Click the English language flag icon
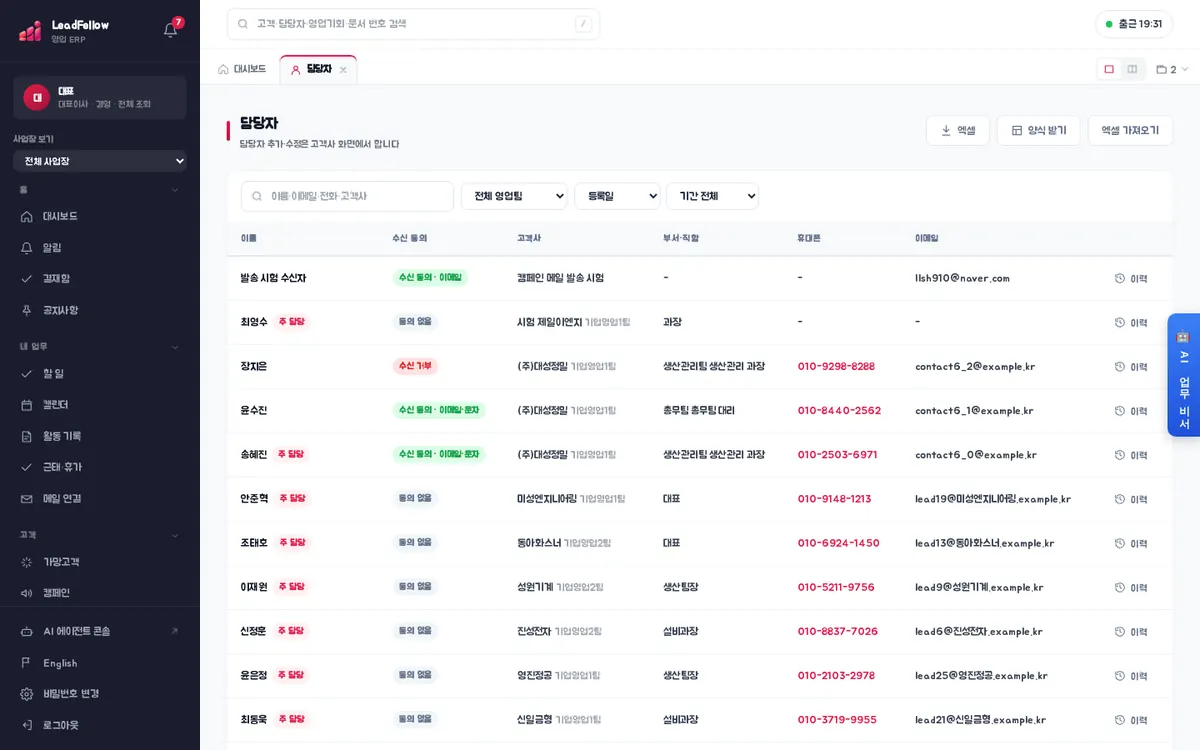The height and width of the screenshot is (750, 1200). pyautogui.click(x=27, y=663)
